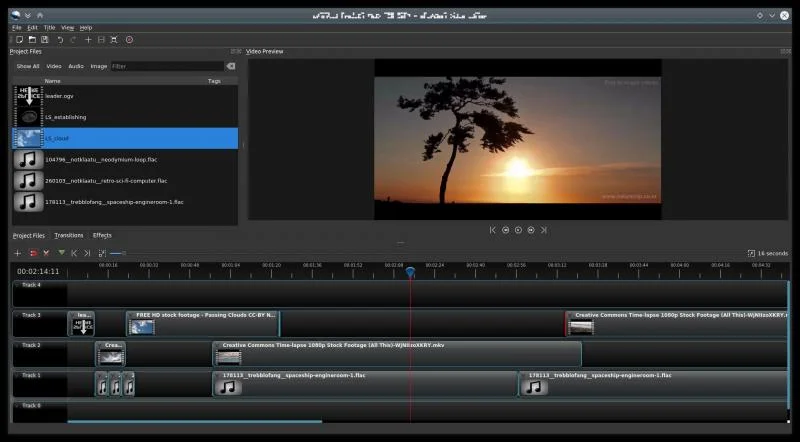Open the File menu
Screen dimensions: 800x442
[17, 28]
